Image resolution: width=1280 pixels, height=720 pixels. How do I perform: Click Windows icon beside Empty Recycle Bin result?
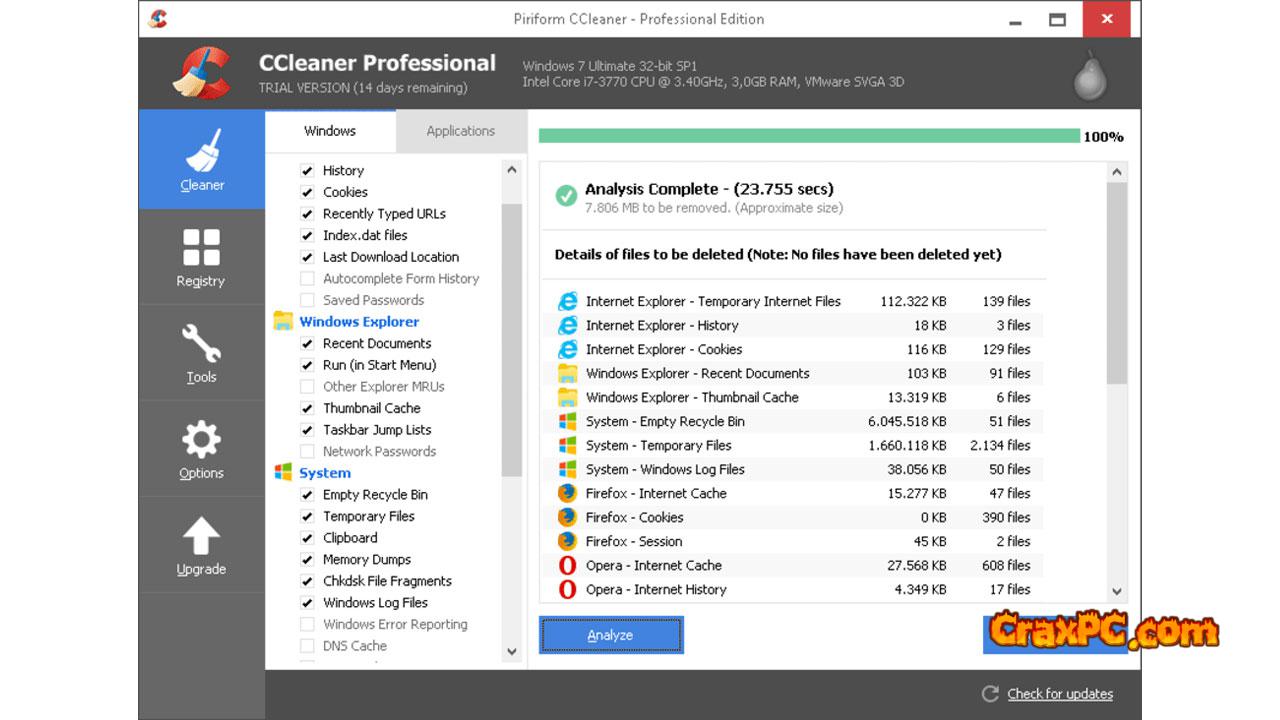click(567, 421)
